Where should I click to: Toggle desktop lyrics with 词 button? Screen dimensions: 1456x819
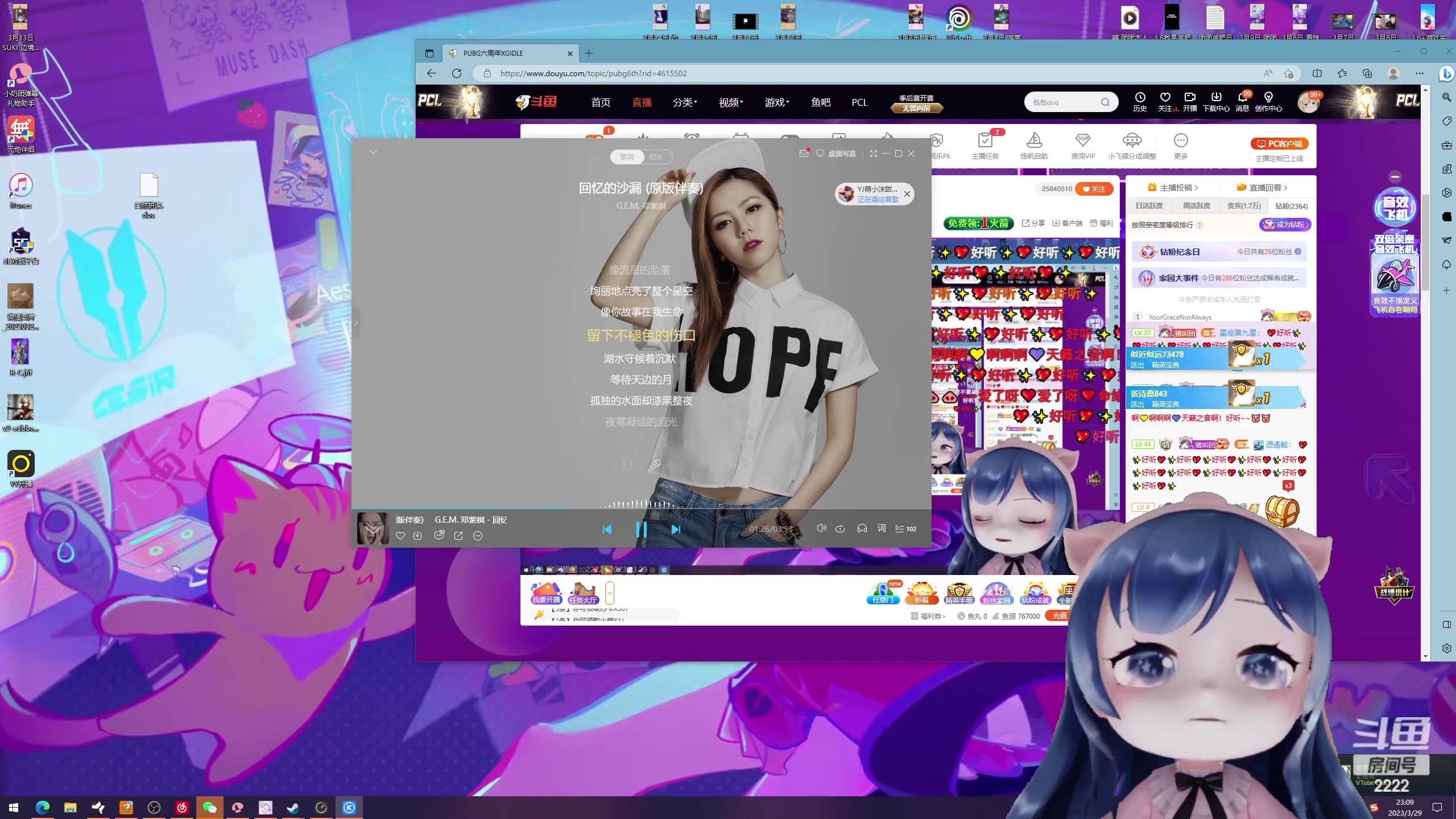pyautogui.click(x=881, y=528)
